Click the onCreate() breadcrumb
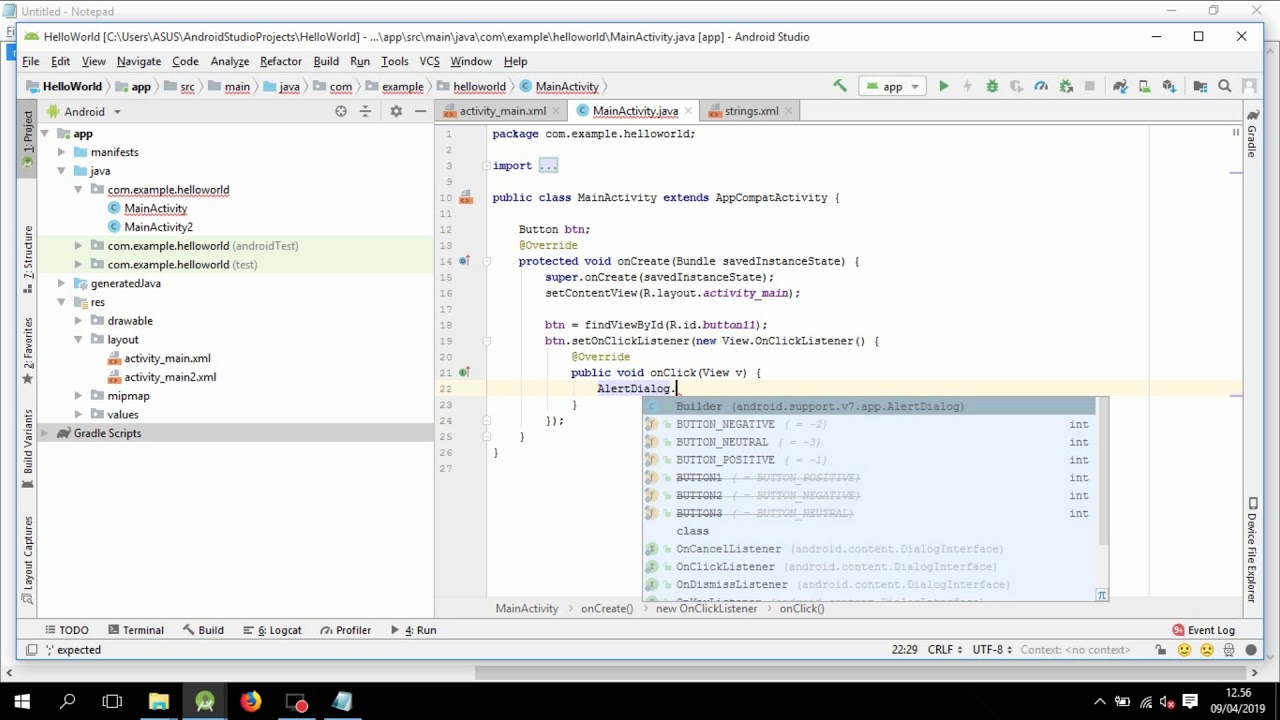1280x720 pixels. [x=606, y=608]
